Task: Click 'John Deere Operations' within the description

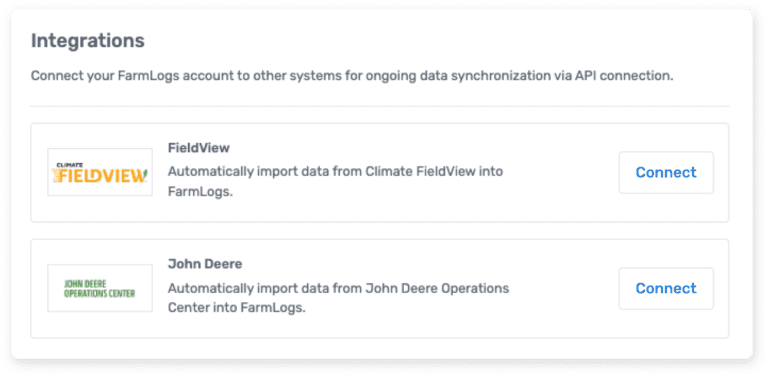Action: (437, 288)
